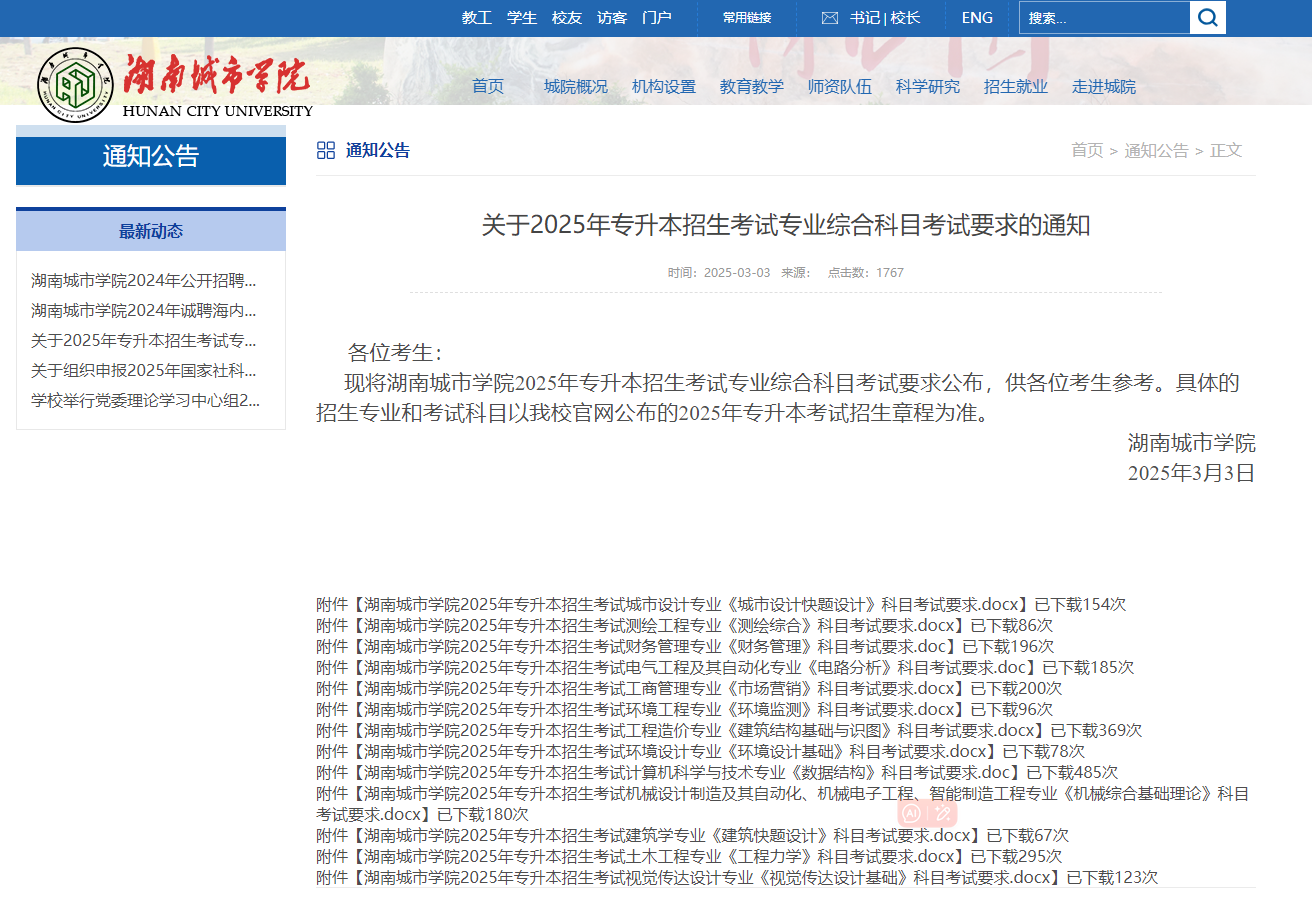This screenshot has width=1312, height=907.
Task: Open the 书记 mailbox link
Action: coord(865,18)
